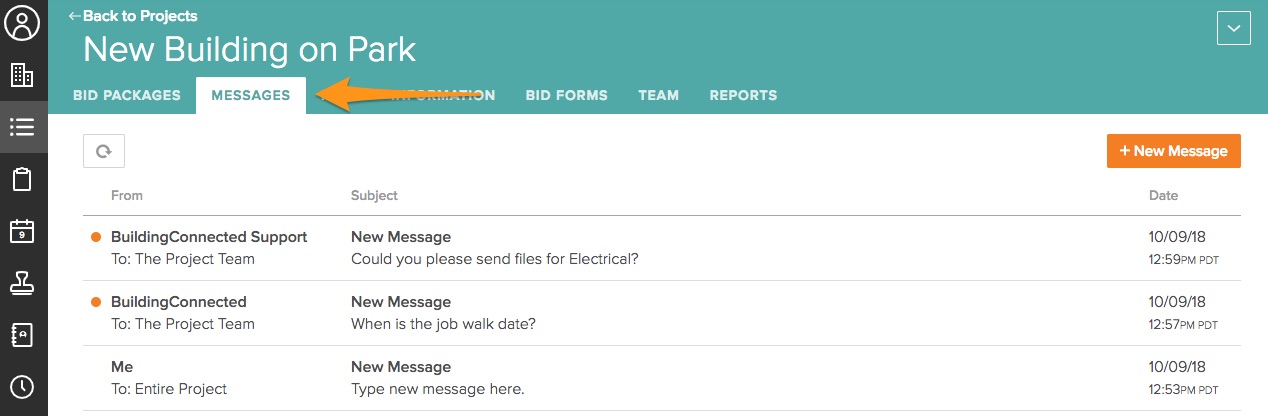Go back to Projects link
This screenshot has width=1268, height=416.
pyautogui.click(x=133, y=16)
